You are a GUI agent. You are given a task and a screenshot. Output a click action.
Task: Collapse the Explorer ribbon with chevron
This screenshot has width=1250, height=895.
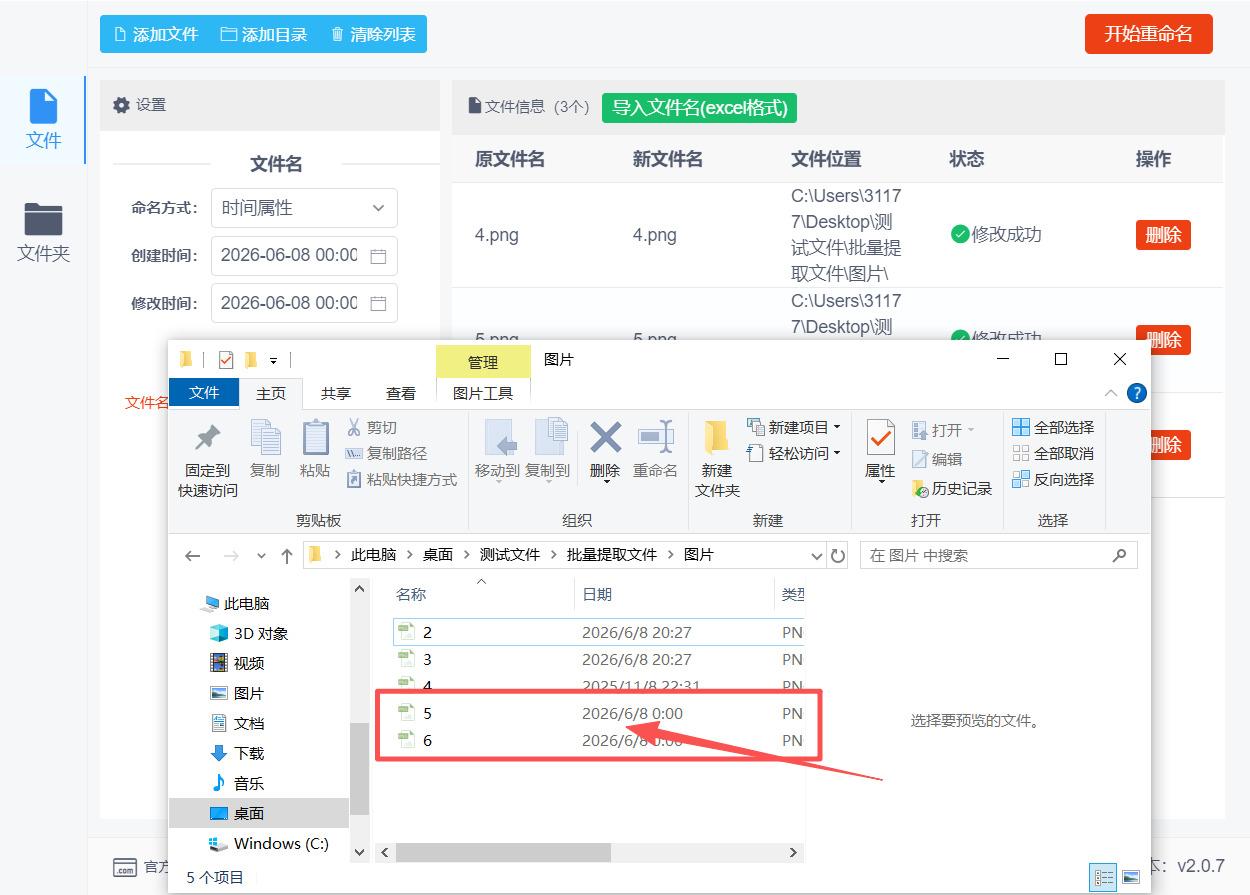pos(1111,393)
